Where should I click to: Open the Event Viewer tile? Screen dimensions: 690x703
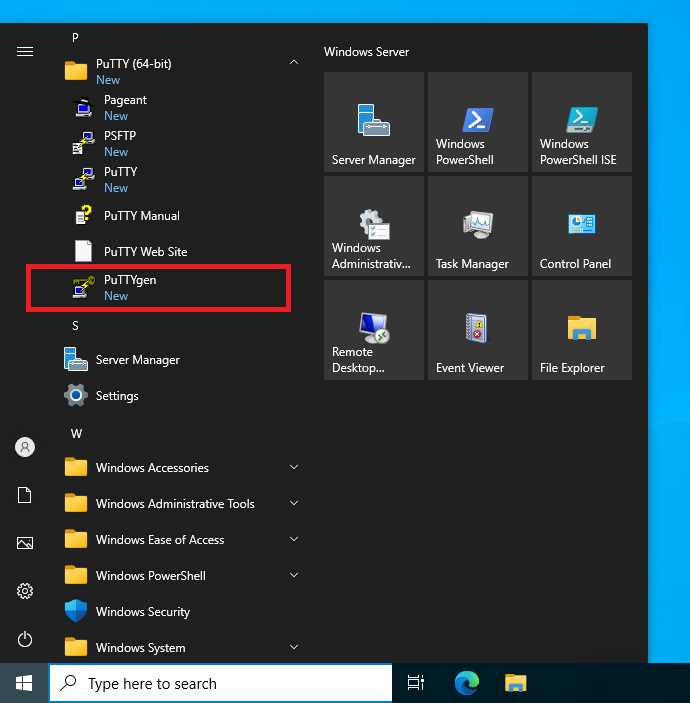point(478,330)
